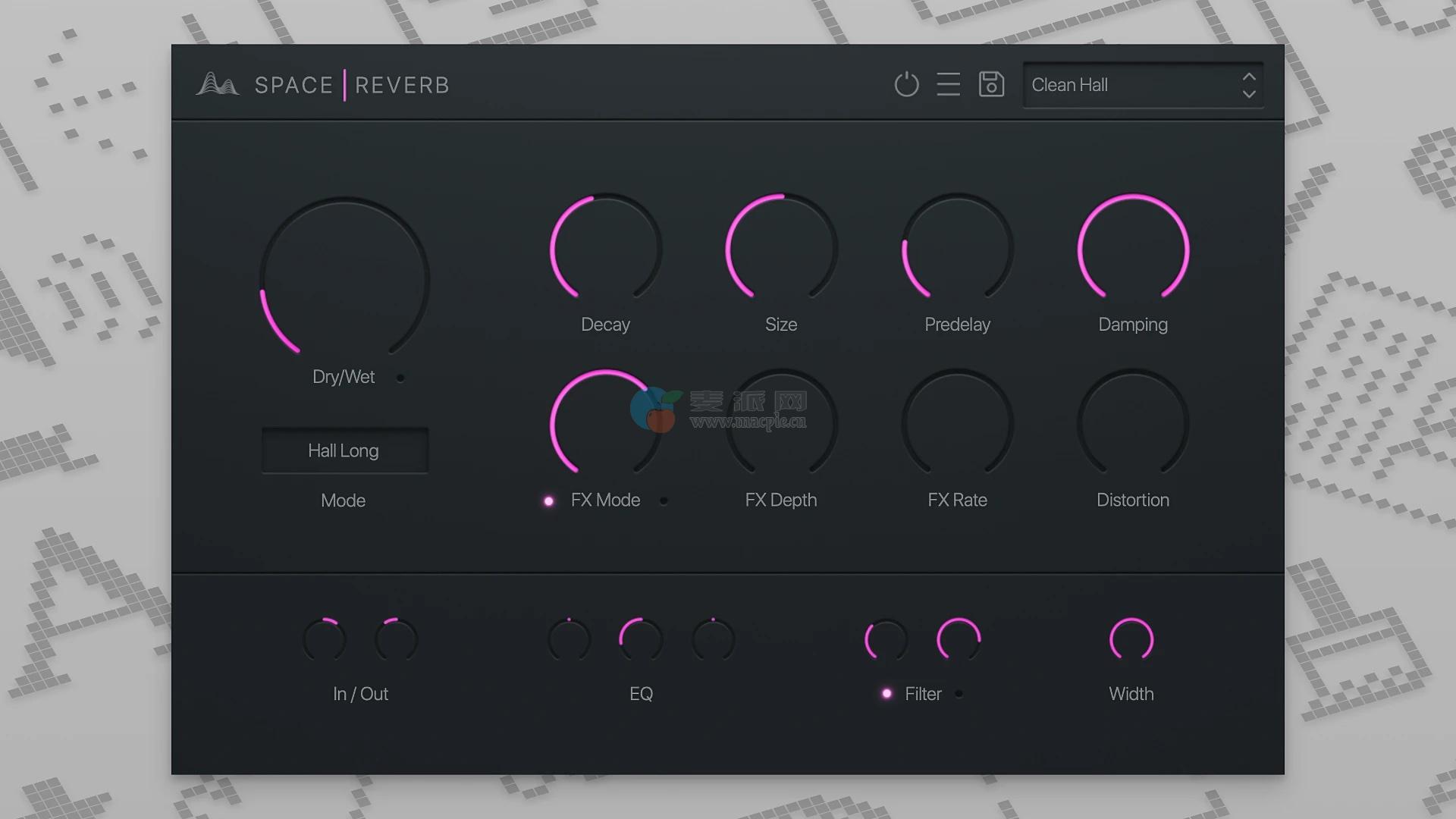Toggle the pink dot left of FX Mode
1456x819 pixels.
(x=548, y=500)
